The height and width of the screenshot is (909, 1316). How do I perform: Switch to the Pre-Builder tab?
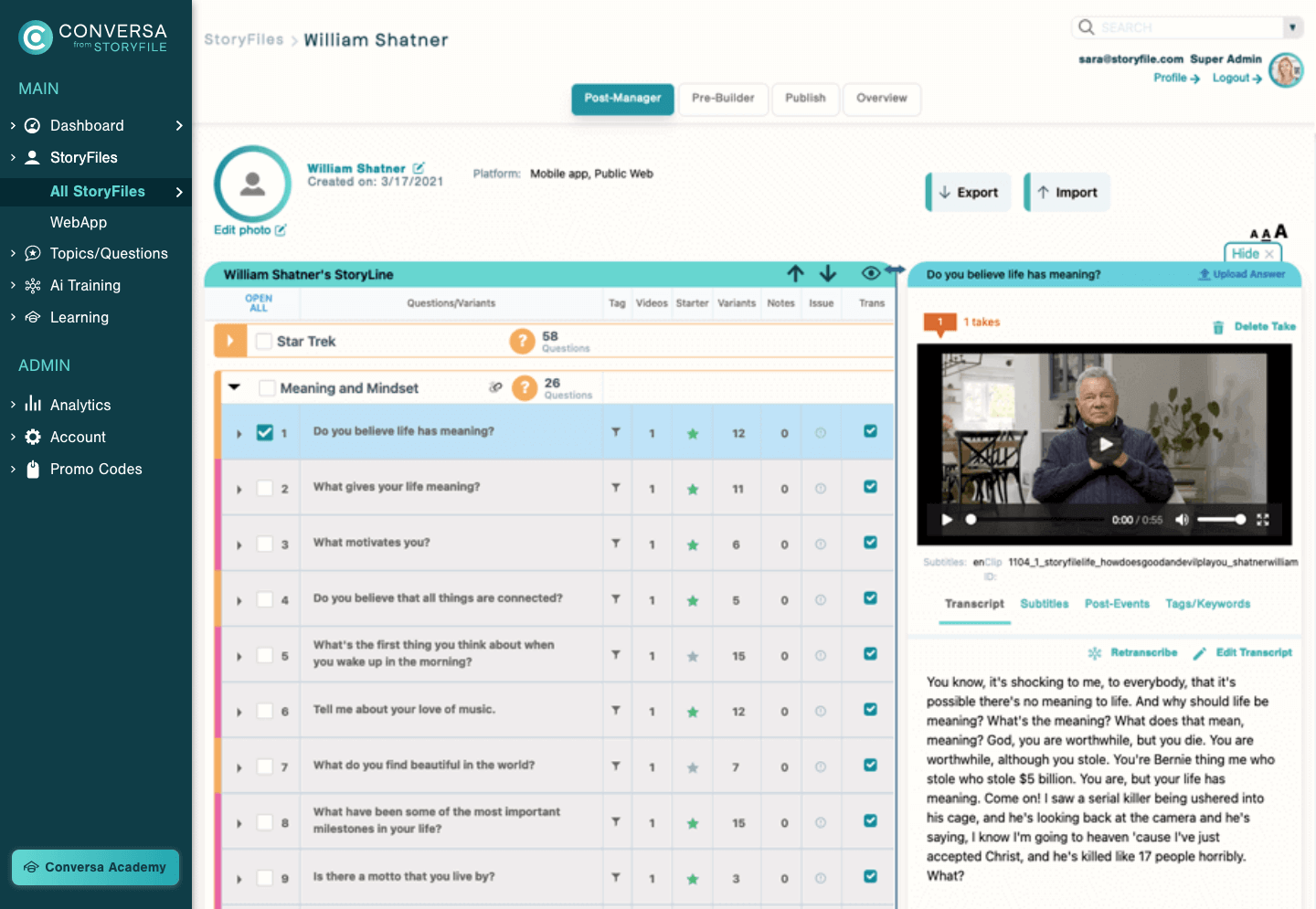pyautogui.click(x=723, y=99)
